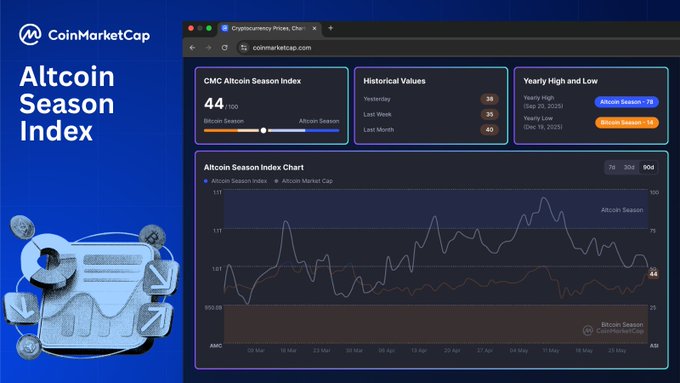Click the browser forward arrow
Screen dimensions: 680x383
tap(209, 48)
